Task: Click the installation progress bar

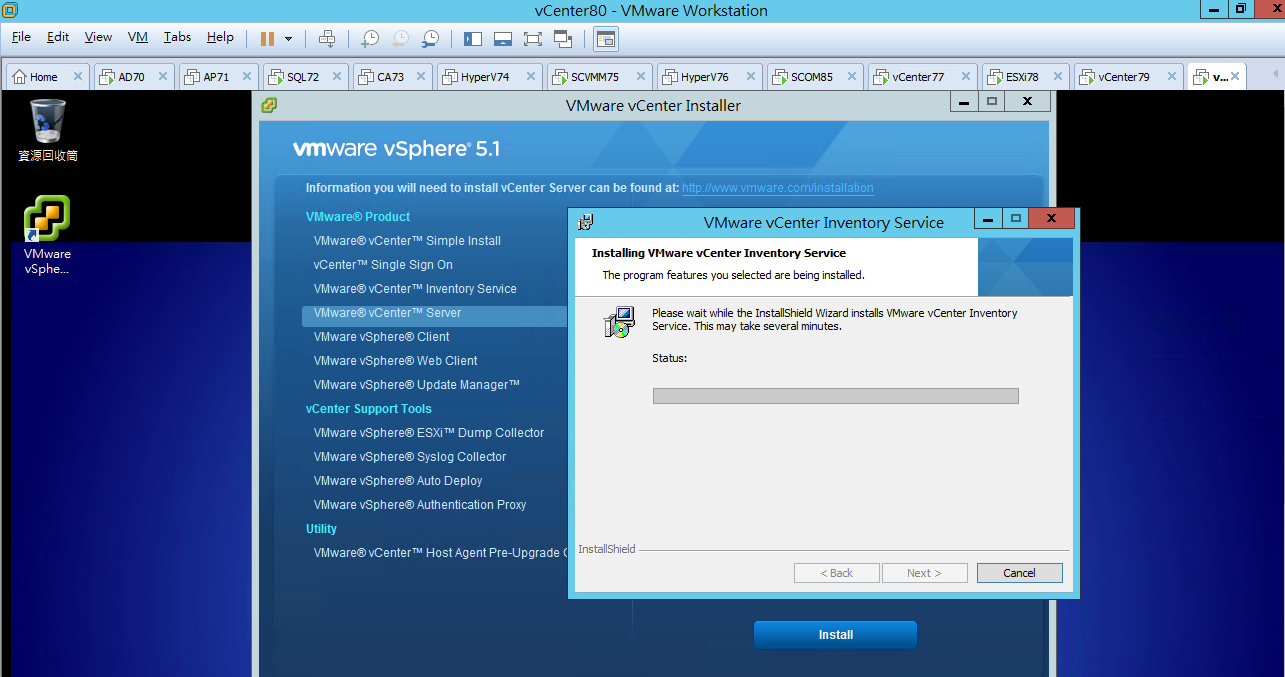Action: click(x=835, y=396)
